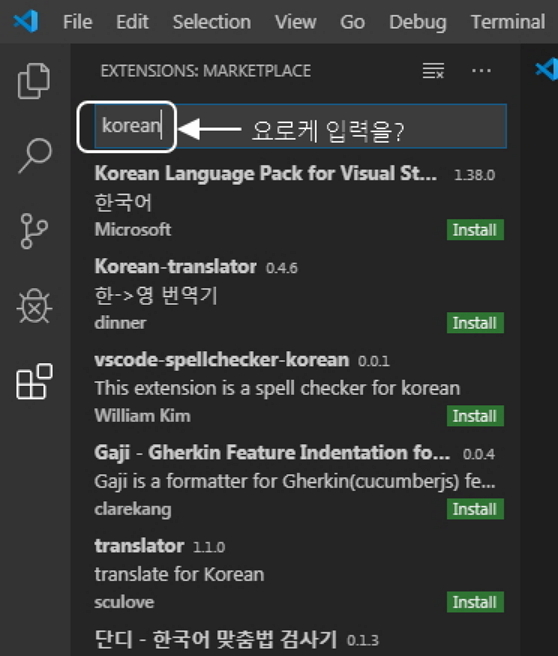This screenshot has height=656, width=558.
Task: Click 'translate for Korean' description
Action: (179, 574)
